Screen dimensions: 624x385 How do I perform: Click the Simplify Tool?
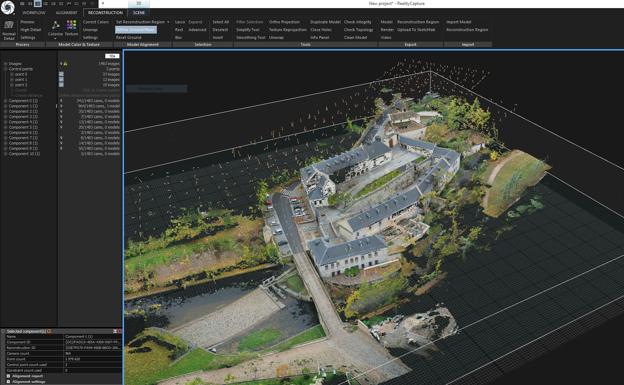pos(248,30)
